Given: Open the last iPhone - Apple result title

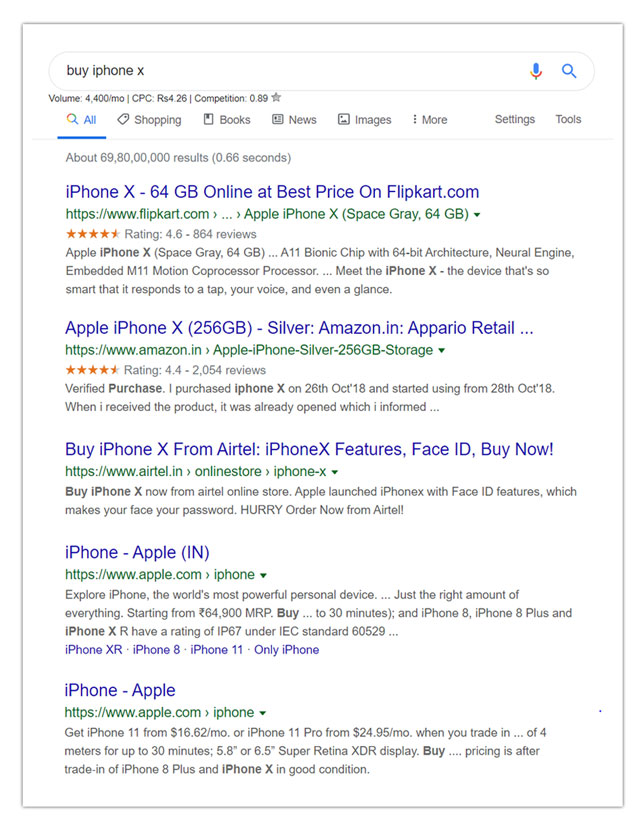Looking at the screenshot, I should coord(120,690).
